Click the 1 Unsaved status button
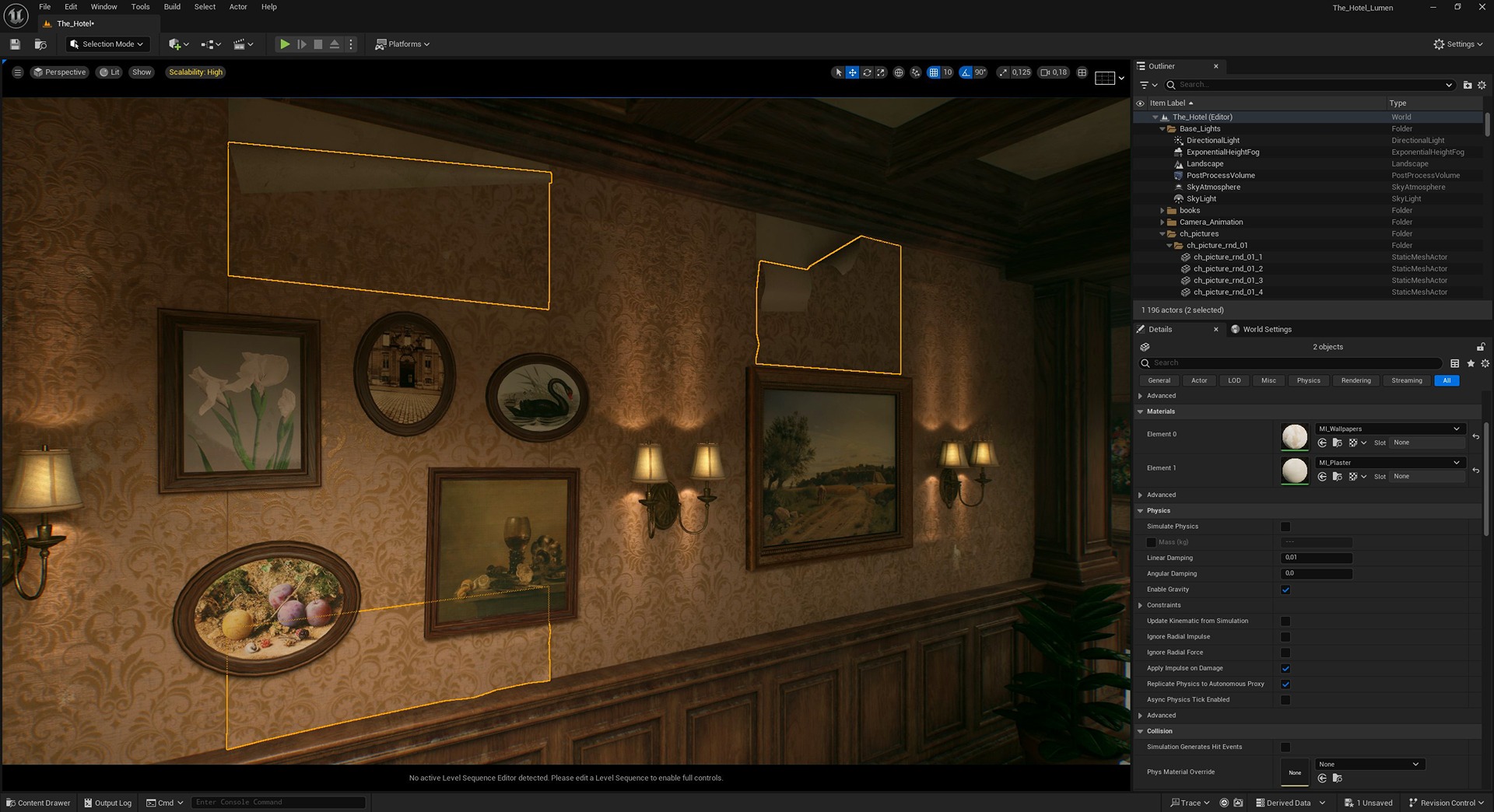Image resolution: width=1494 pixels, height=812 pixels. (x=1369, y=803)
